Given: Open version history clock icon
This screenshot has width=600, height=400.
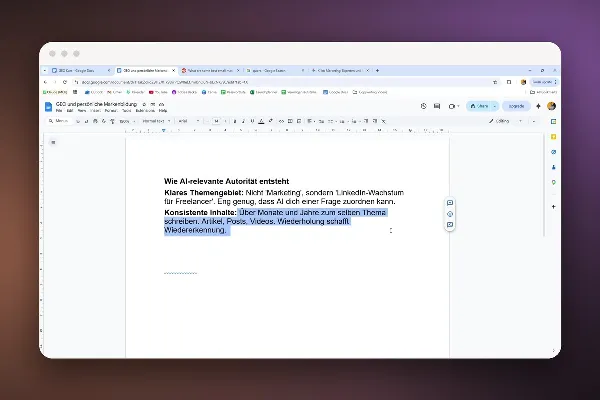Looking at the screenshot, I should pos(423,106).
